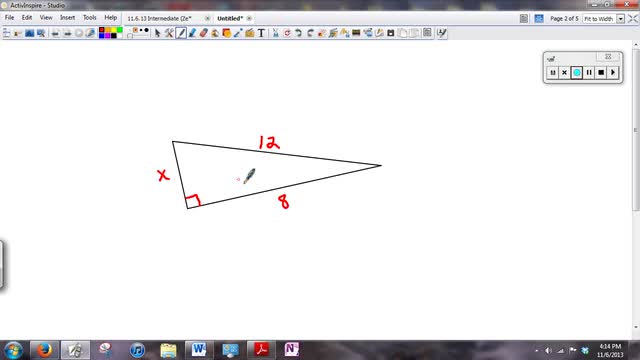
Task: Stop the screen recording
Action: pyautogui.click(x=601, y=73)
